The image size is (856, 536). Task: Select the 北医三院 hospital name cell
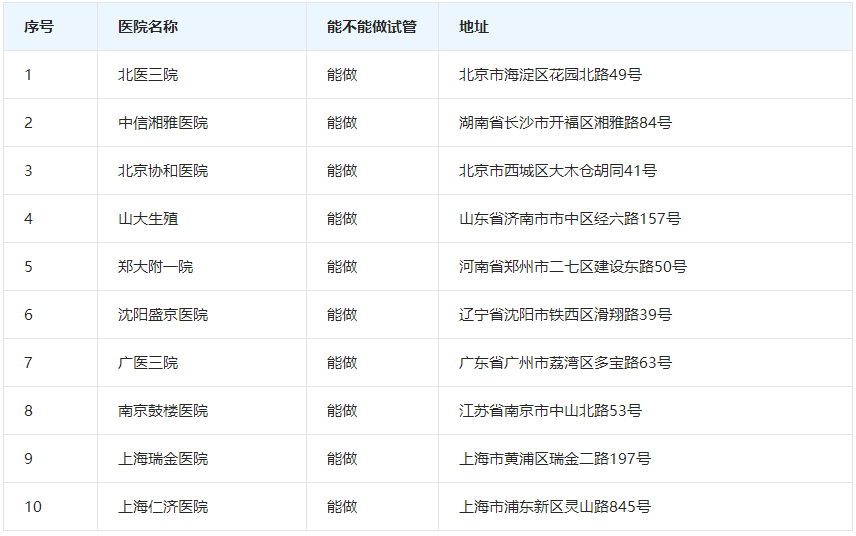[148, 75]
